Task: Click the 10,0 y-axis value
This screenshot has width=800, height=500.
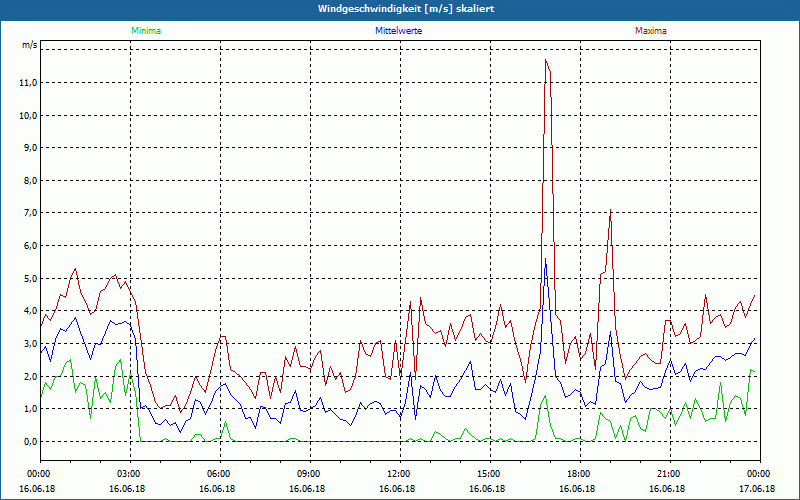Action: coord(28,115)
